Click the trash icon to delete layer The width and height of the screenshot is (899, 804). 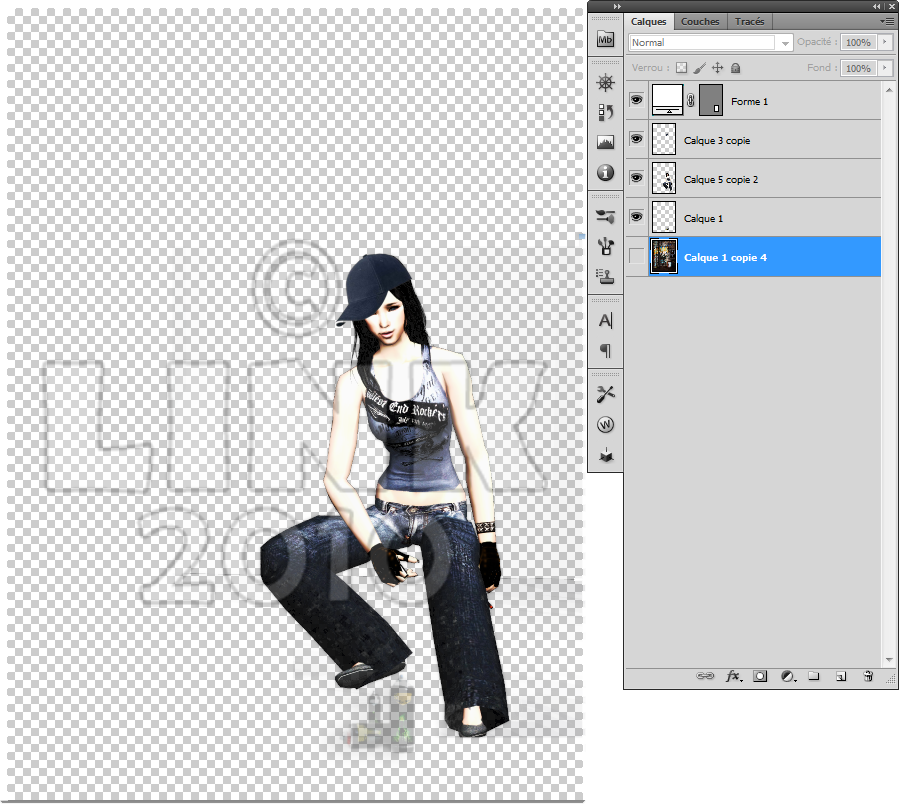tap(868, 677)
